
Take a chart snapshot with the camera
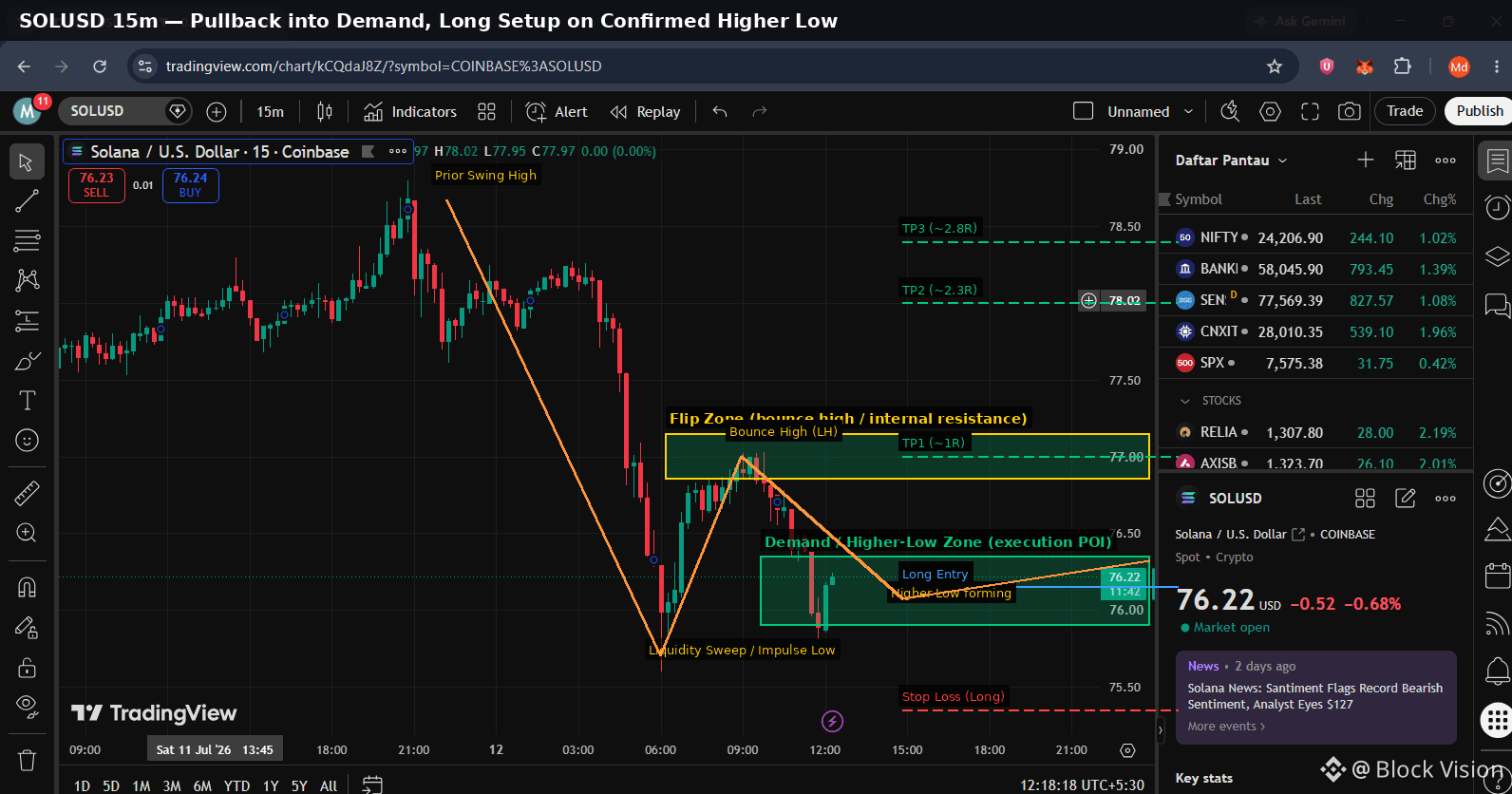(x=1349, y=112)
